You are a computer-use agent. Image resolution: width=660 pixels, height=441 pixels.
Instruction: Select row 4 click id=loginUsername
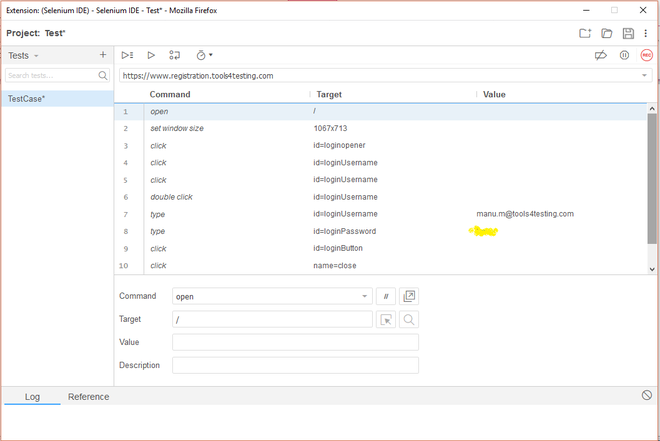pos(380,162)
